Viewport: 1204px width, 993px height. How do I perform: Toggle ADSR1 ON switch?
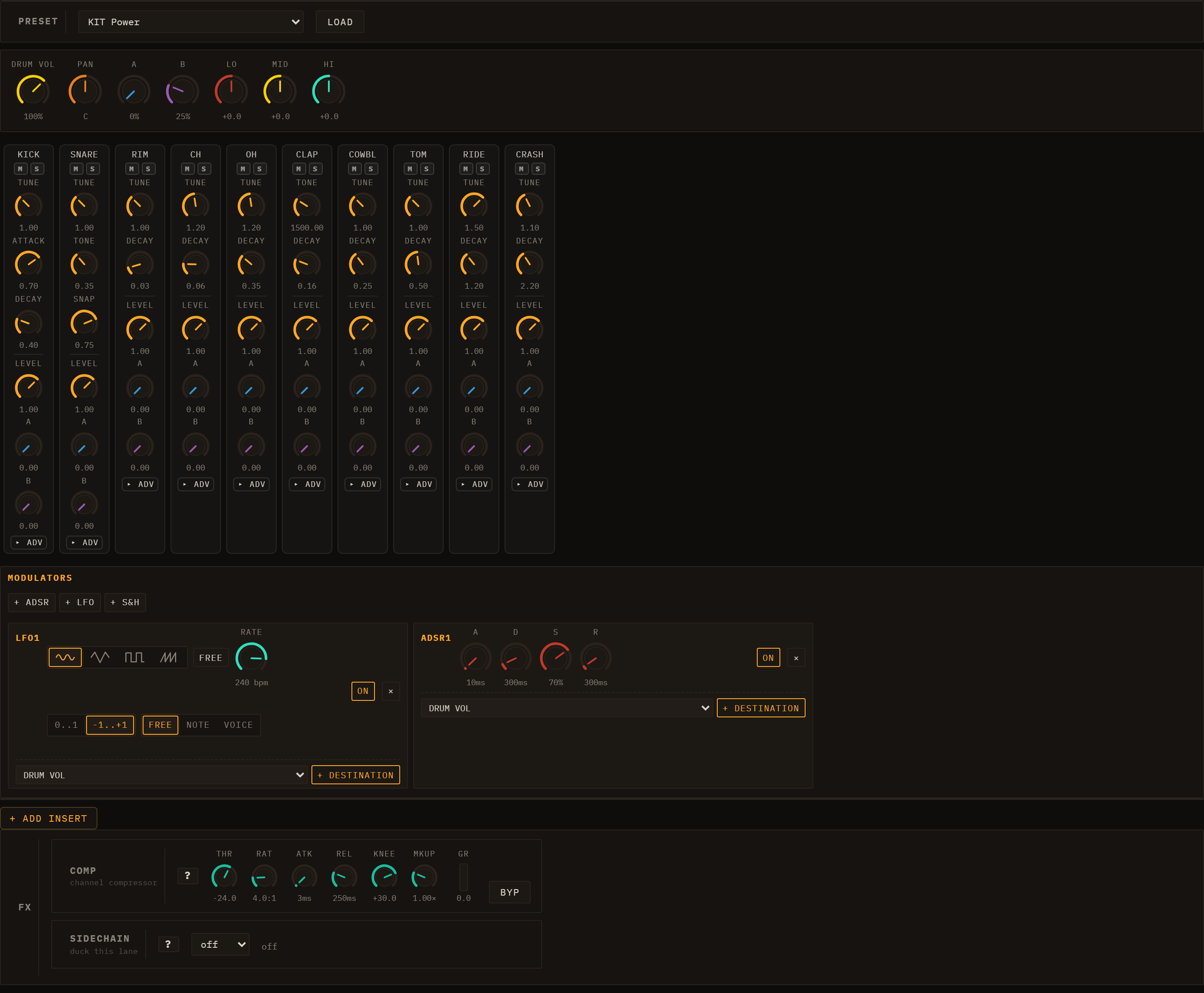768,658
